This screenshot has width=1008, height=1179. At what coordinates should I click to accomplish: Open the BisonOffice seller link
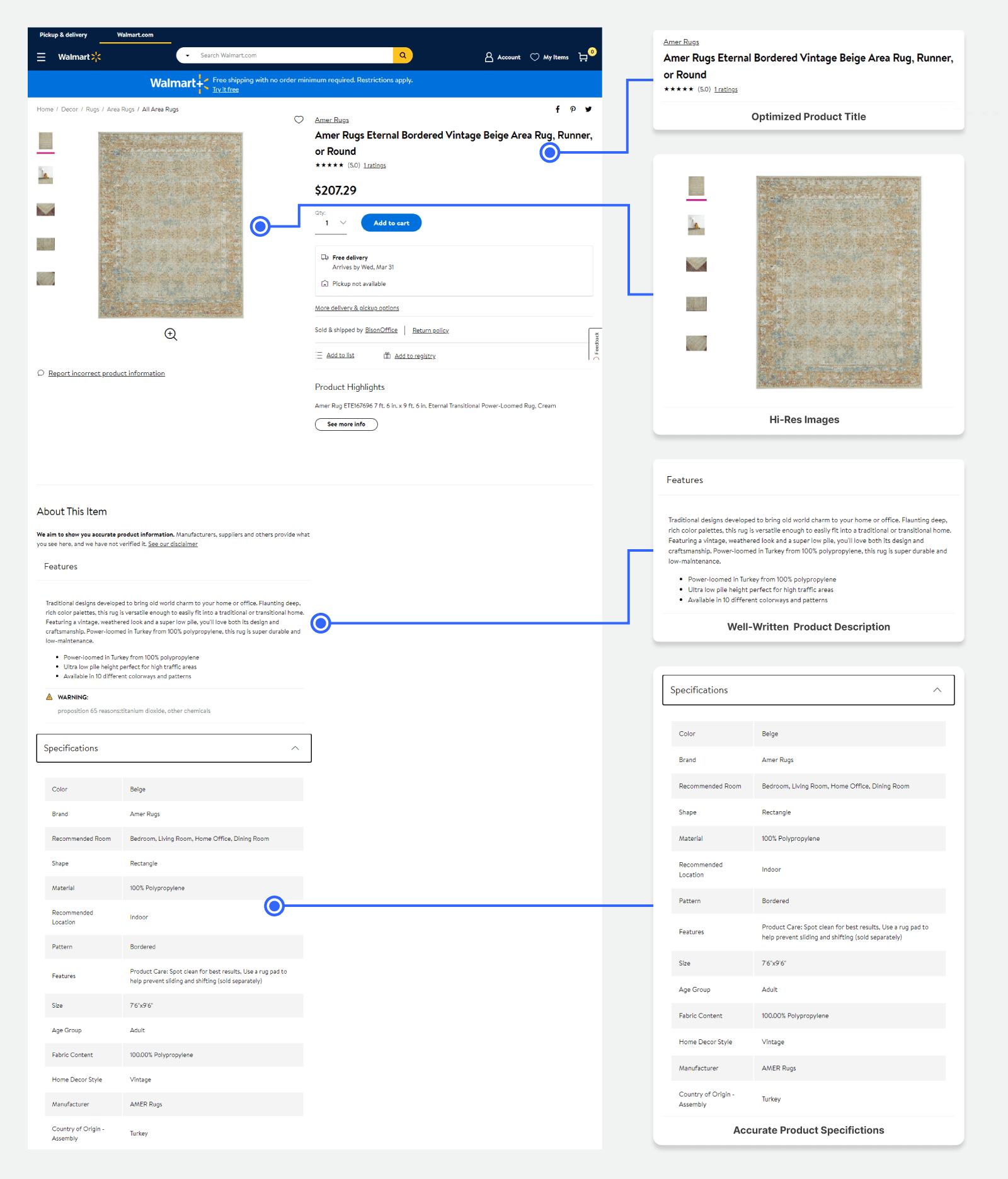click(x=381, y=330)
